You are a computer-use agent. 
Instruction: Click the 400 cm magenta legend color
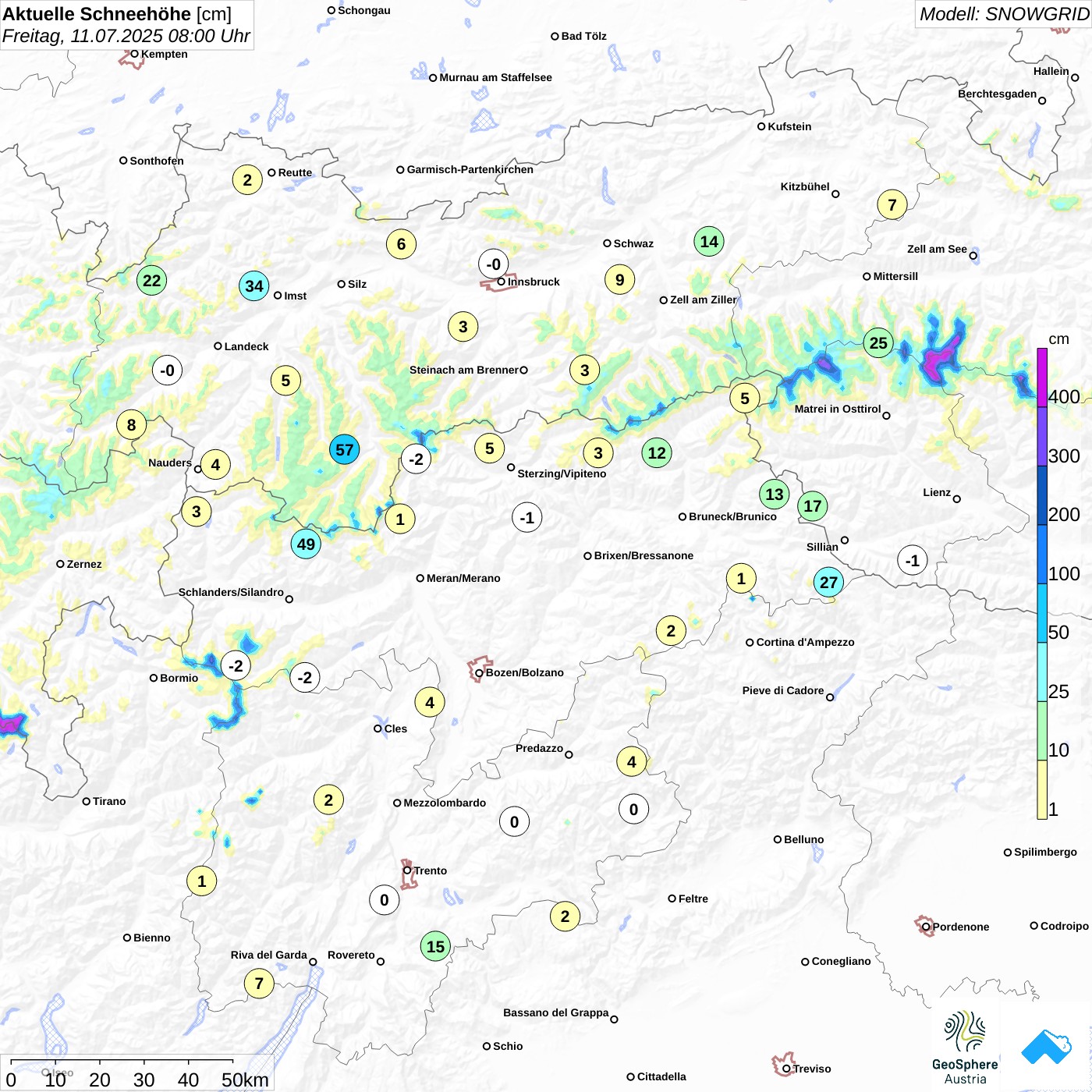point(1042,378)
